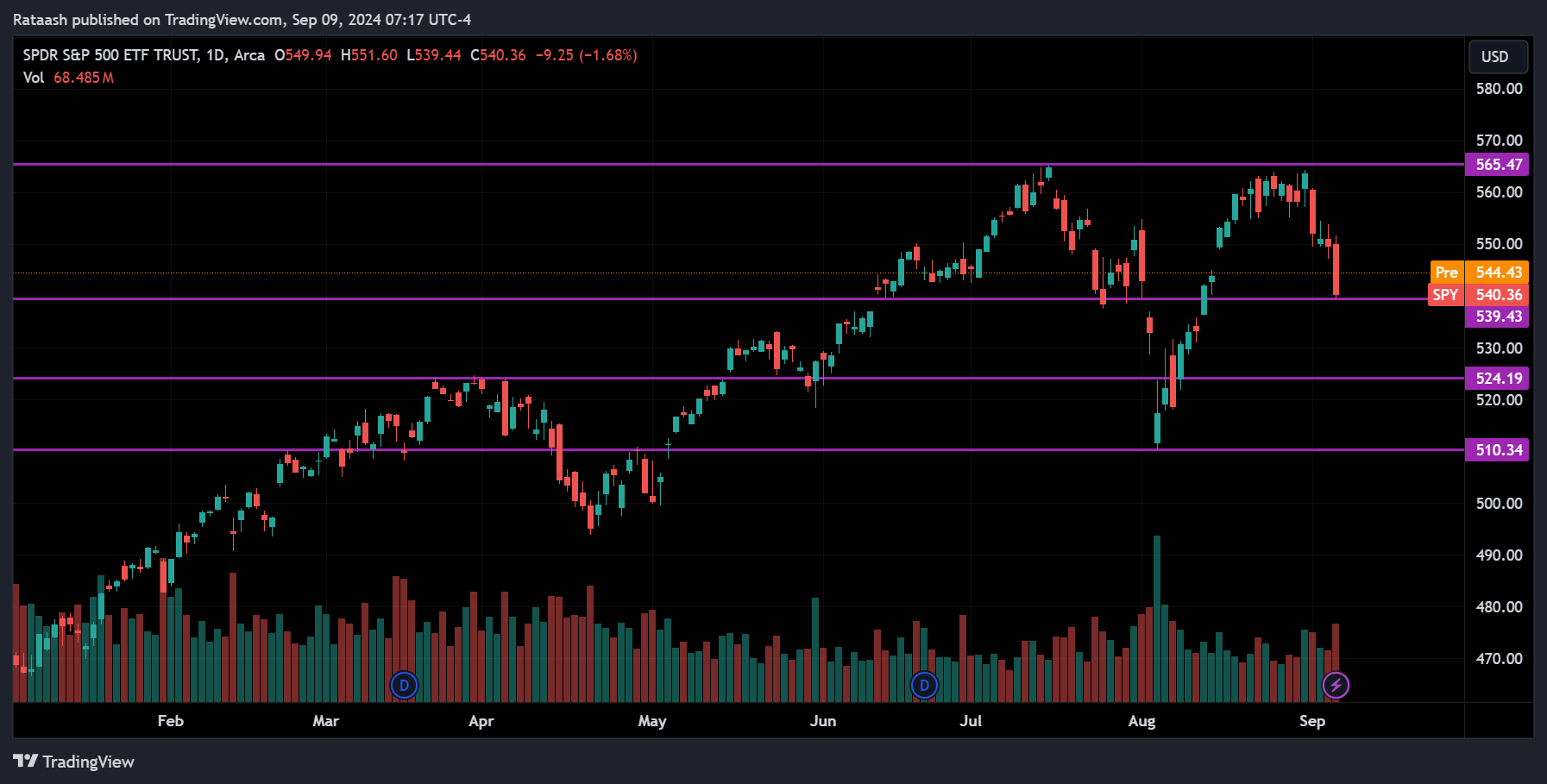The image size is (1547, 784).
Task: Click the Sep label on time axis
Action: pos(1312,721)
